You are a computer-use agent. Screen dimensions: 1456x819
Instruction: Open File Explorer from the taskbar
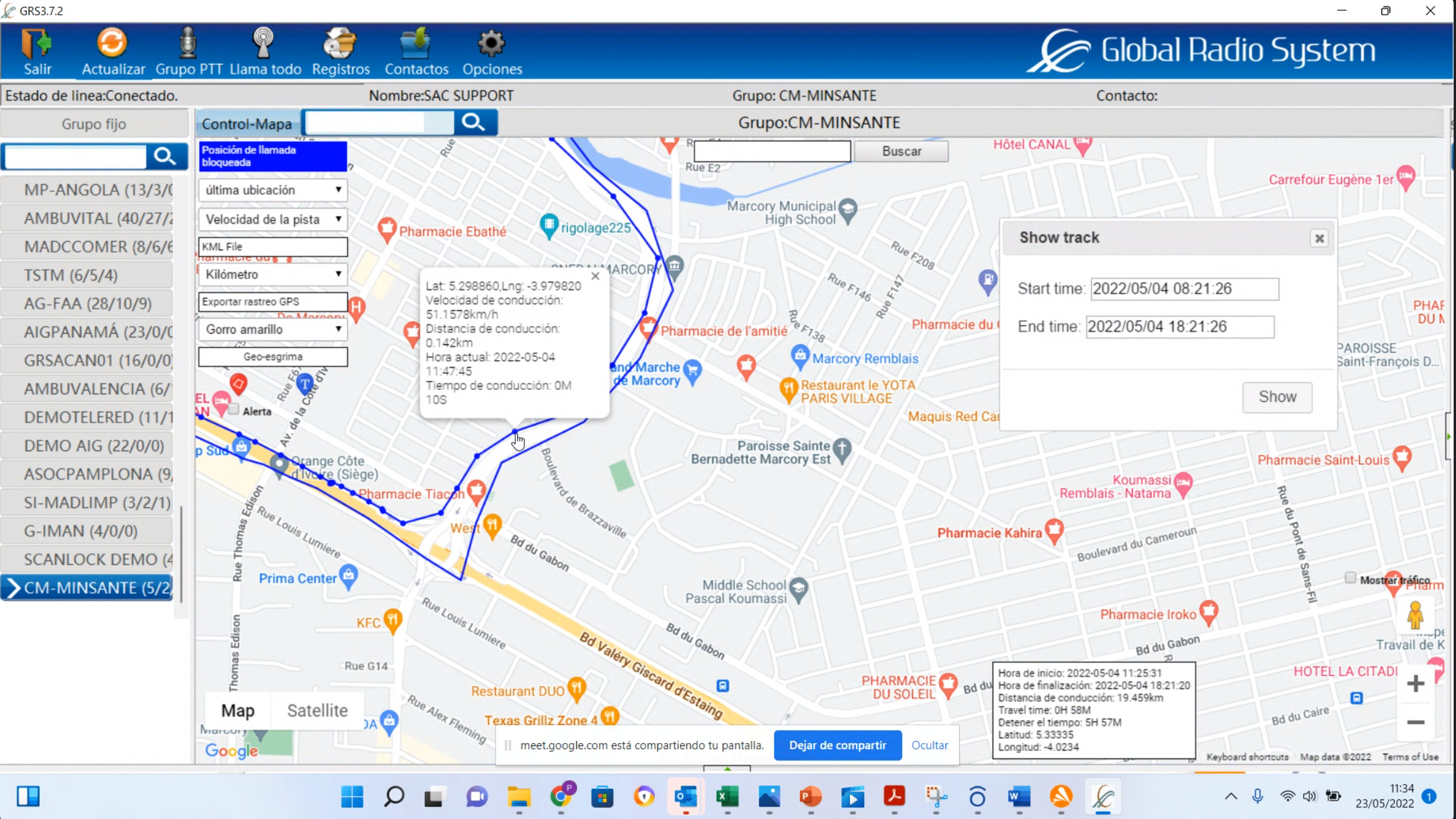(x=519, y=796)
